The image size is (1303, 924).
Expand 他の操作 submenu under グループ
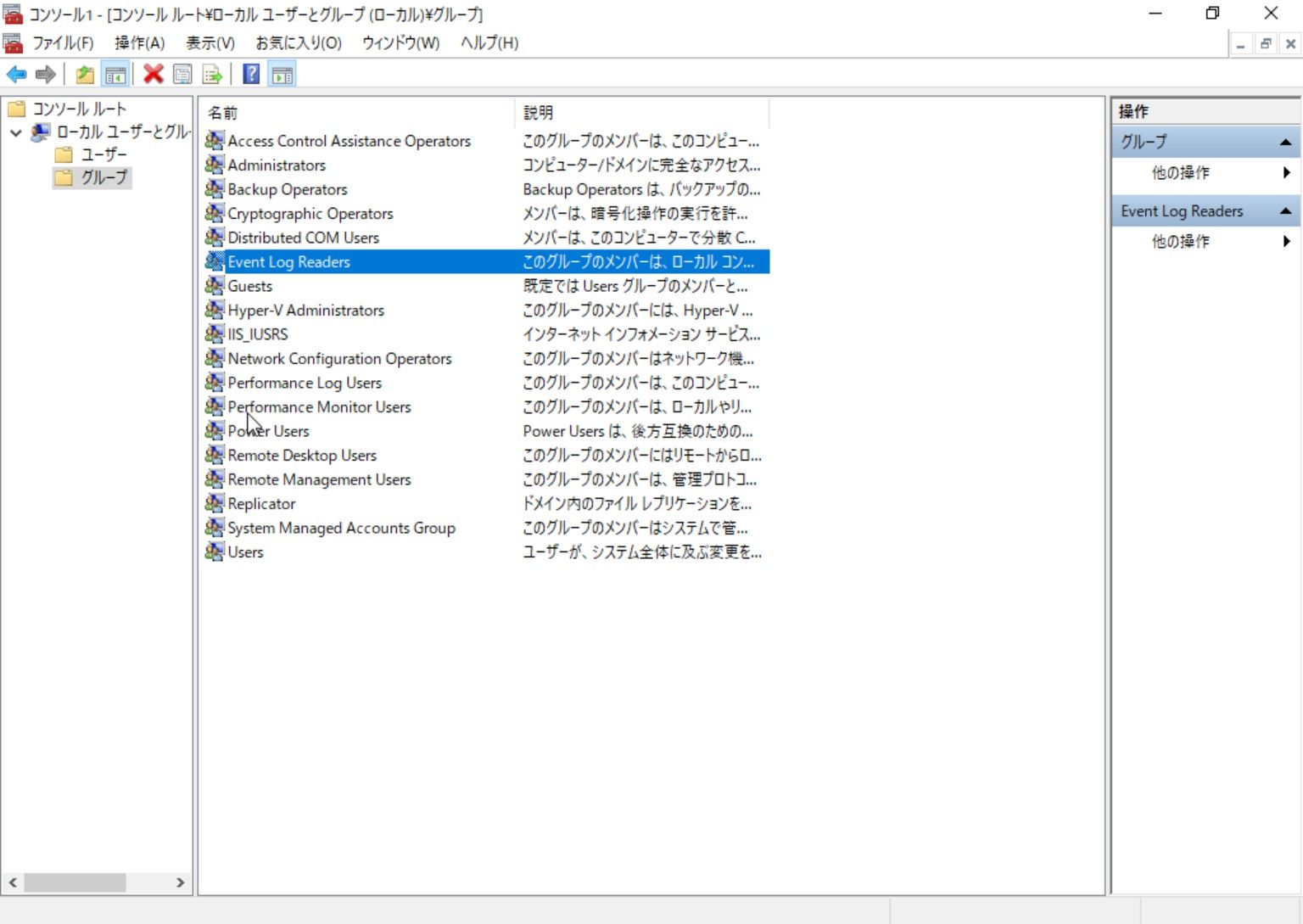click(x=1287, y=173)
